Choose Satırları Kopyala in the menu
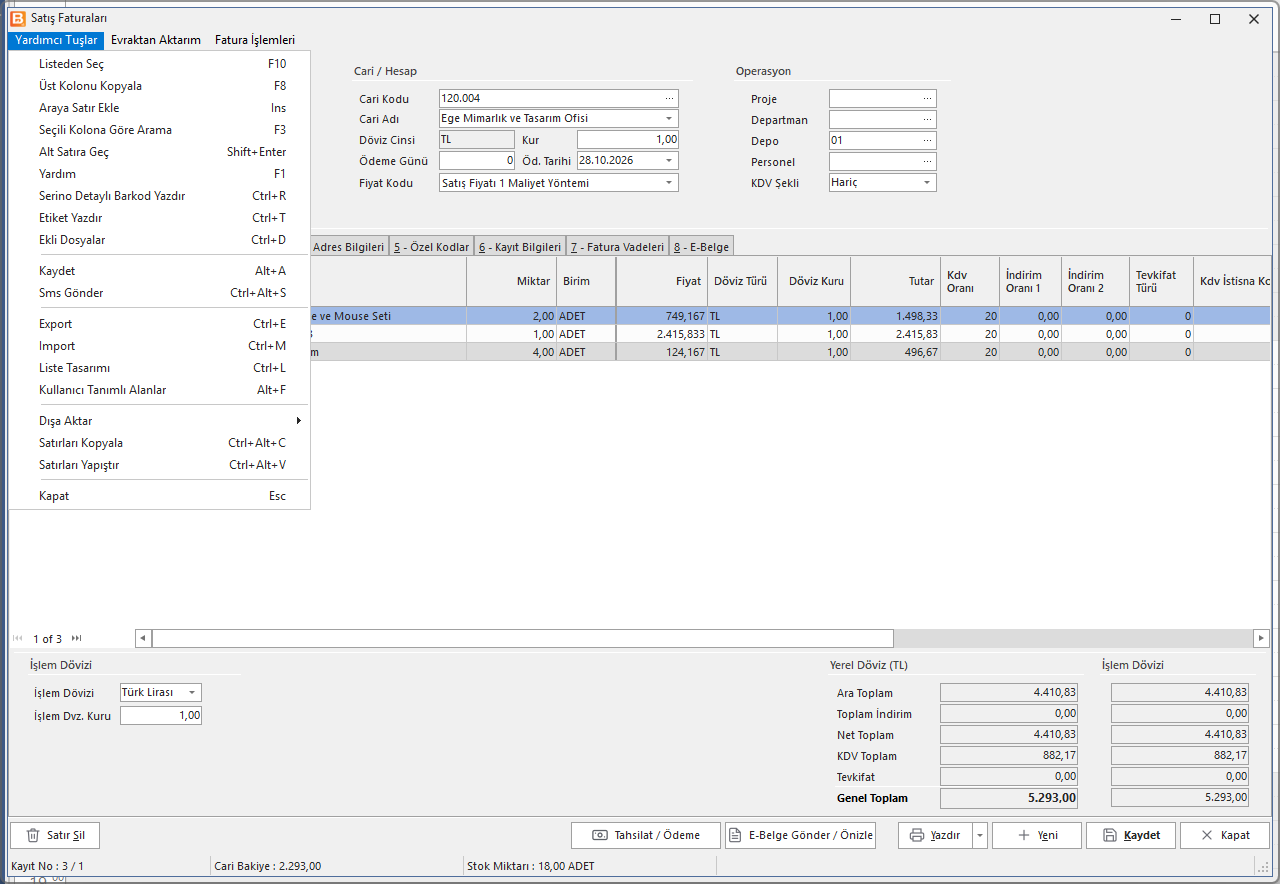 tap(160, 443)
